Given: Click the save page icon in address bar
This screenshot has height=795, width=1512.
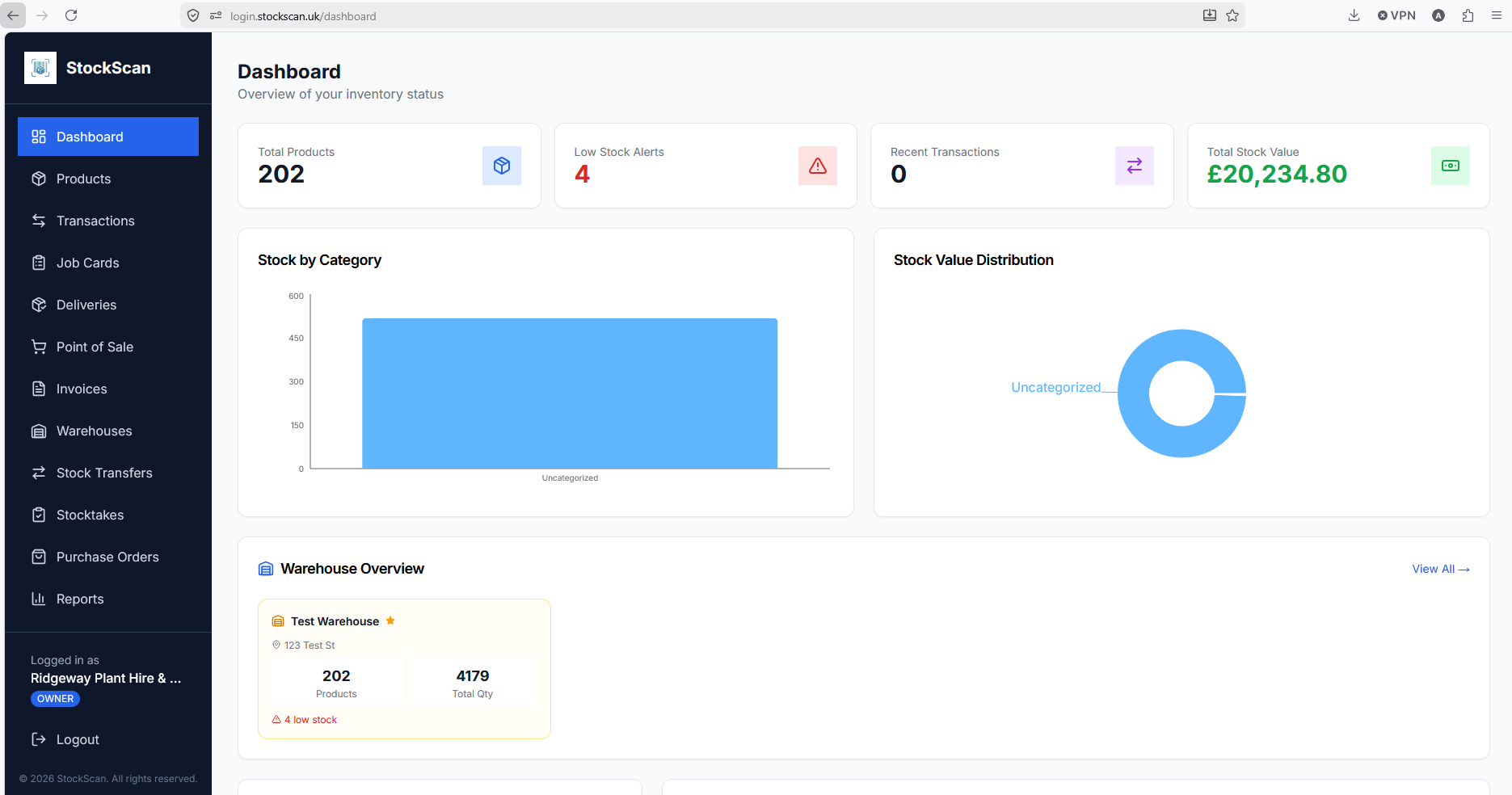Looking at the screenshot, I should coord(1210,15).
